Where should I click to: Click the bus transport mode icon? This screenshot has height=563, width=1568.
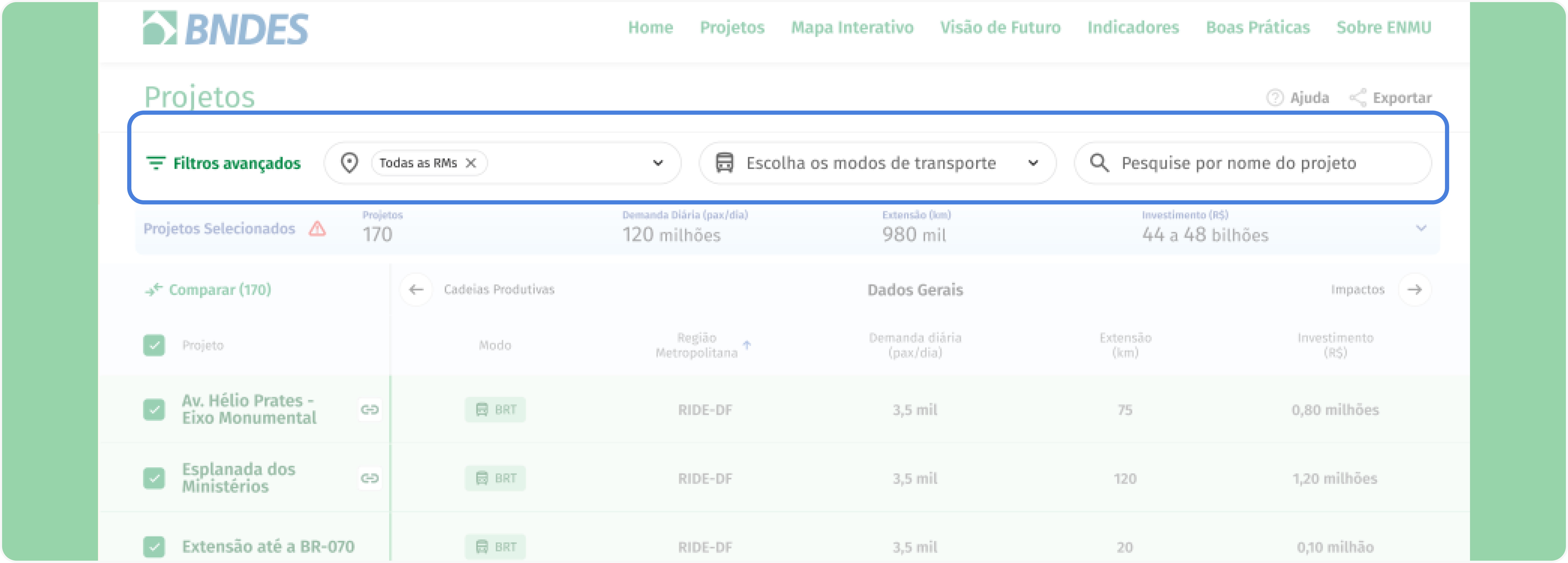point(724,163)
